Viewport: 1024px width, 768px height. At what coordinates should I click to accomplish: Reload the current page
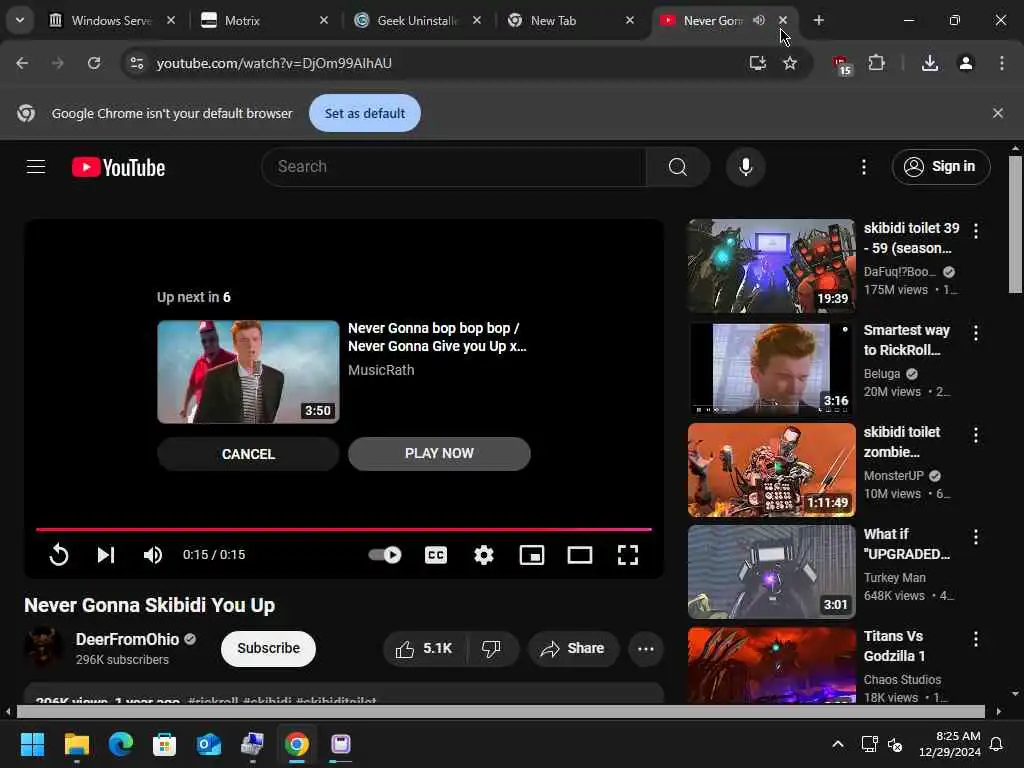click(x=94, y=63)
